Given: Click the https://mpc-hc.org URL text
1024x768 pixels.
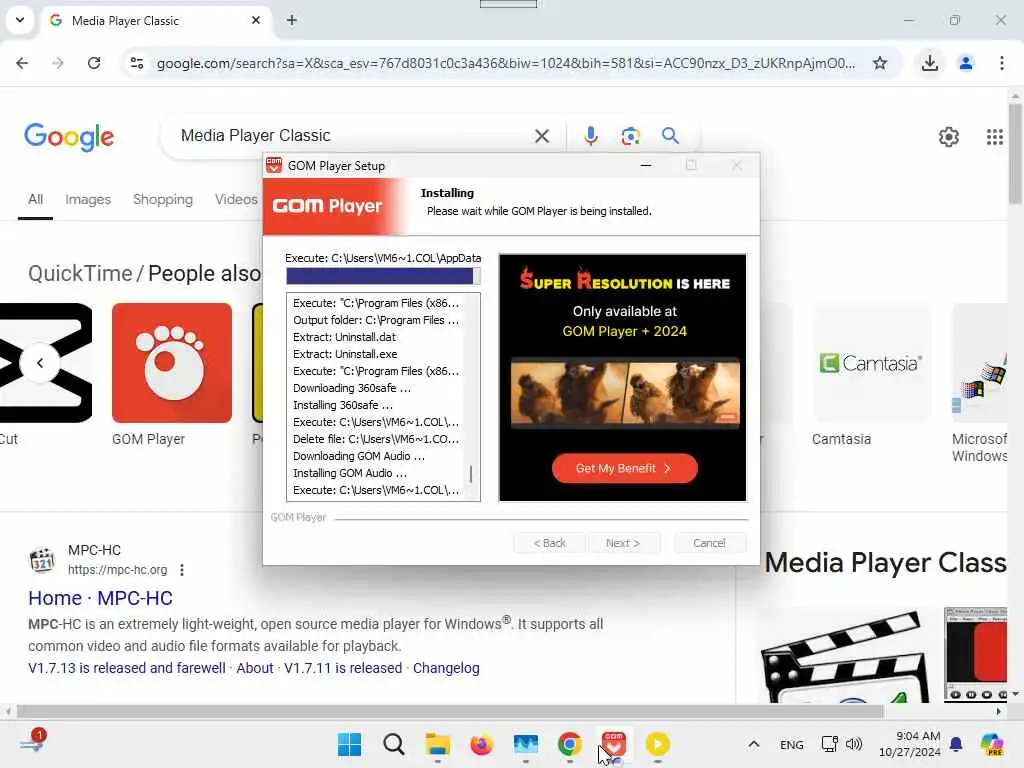Looking at the screenshot, I should coord(118,570).
